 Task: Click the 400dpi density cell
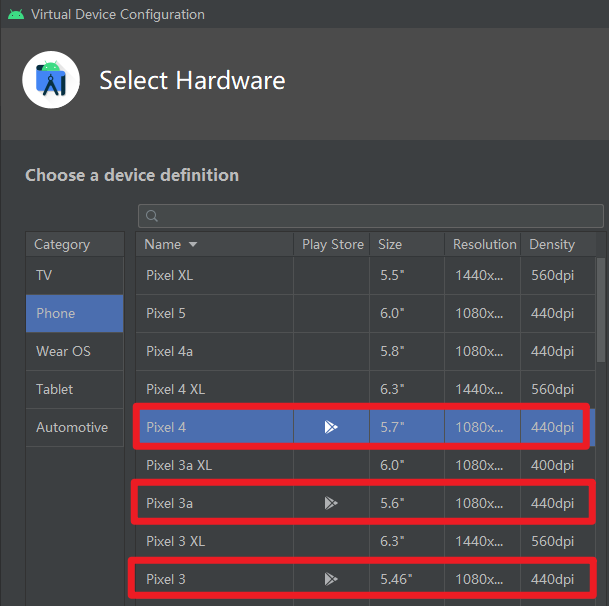(x=558, y=465)
